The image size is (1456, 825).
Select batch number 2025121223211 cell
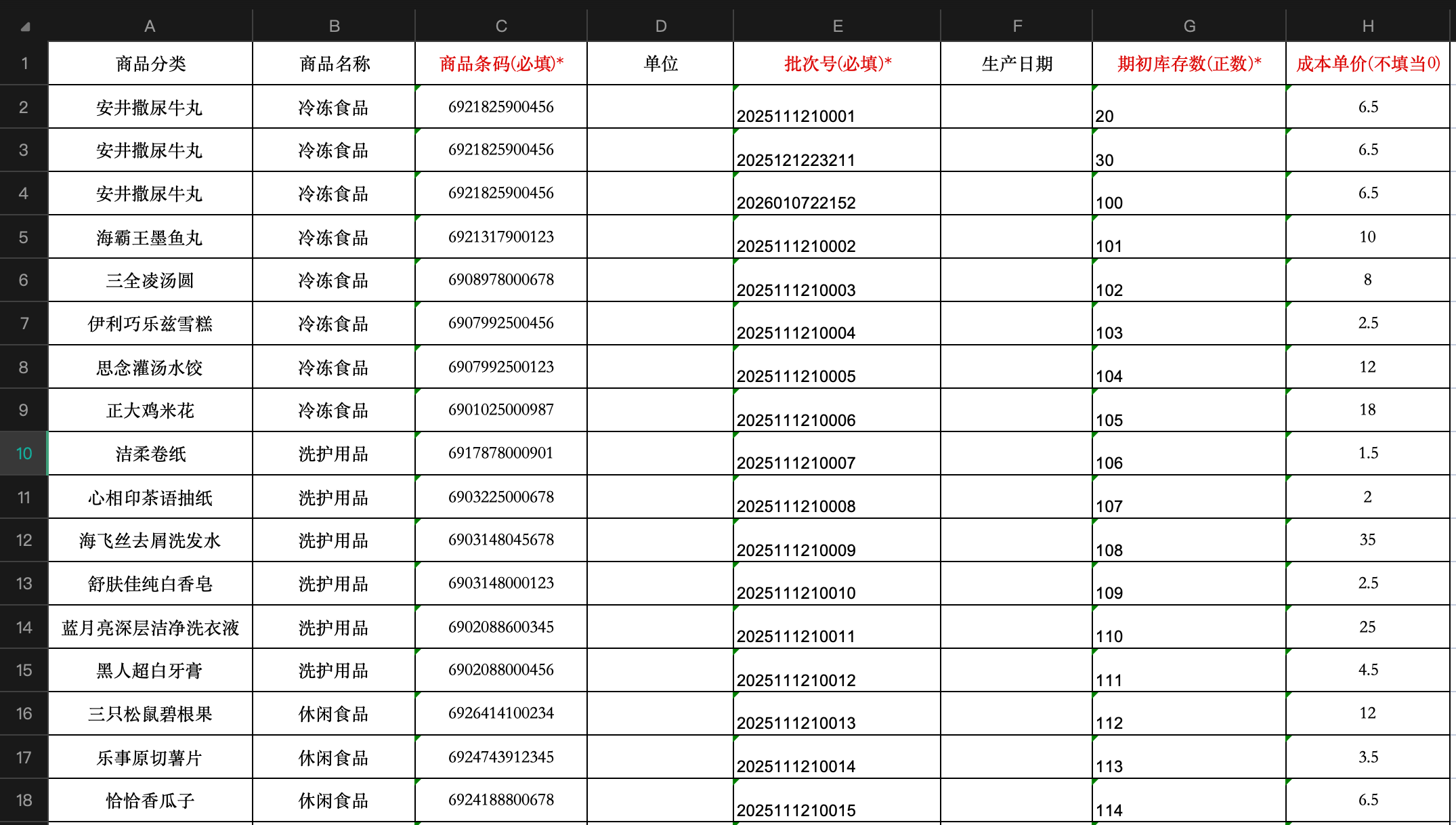(837, 150)
